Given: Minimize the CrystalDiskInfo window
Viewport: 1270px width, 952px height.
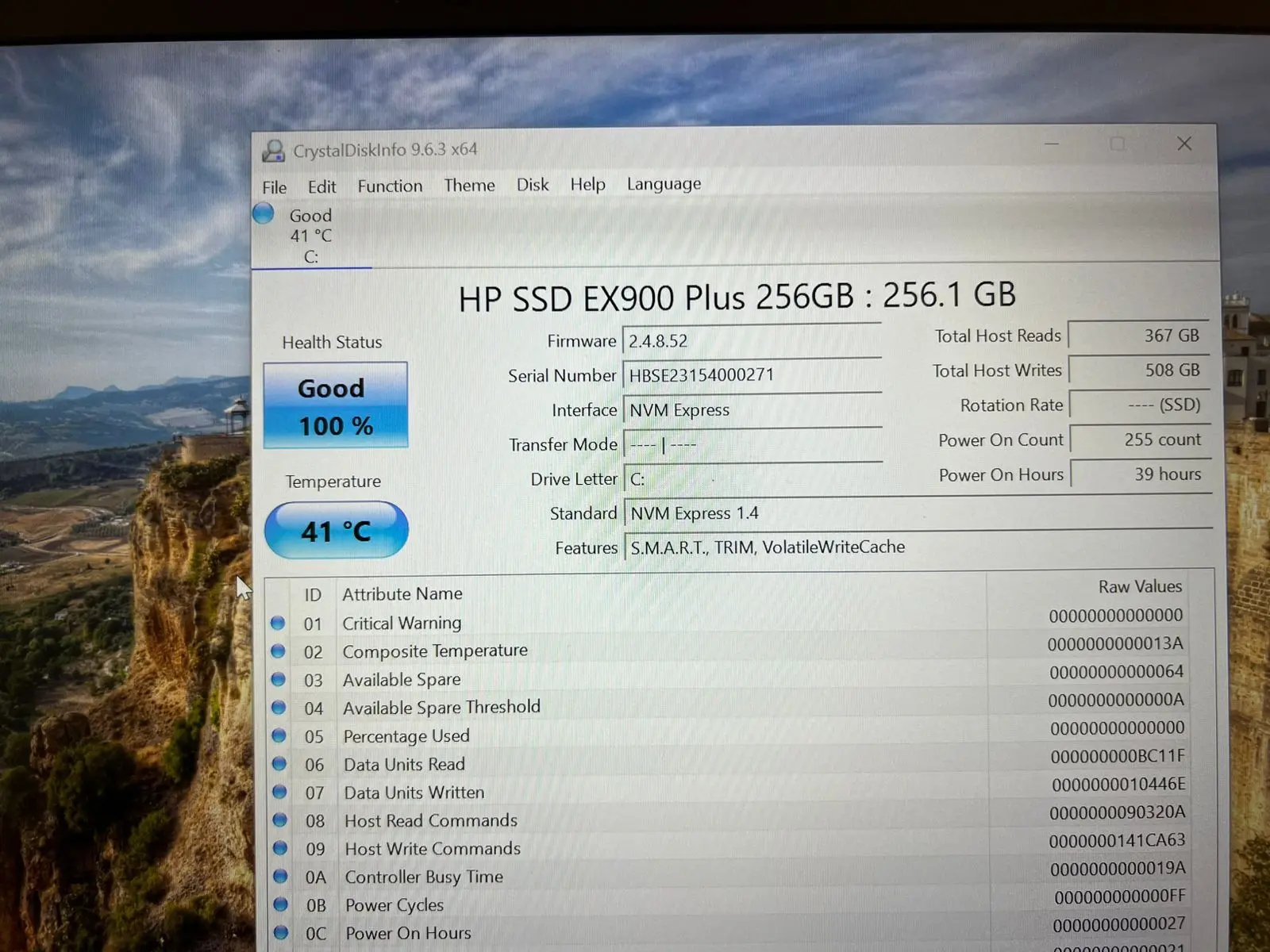Looking at the screenshot, I should point(1052,144).
